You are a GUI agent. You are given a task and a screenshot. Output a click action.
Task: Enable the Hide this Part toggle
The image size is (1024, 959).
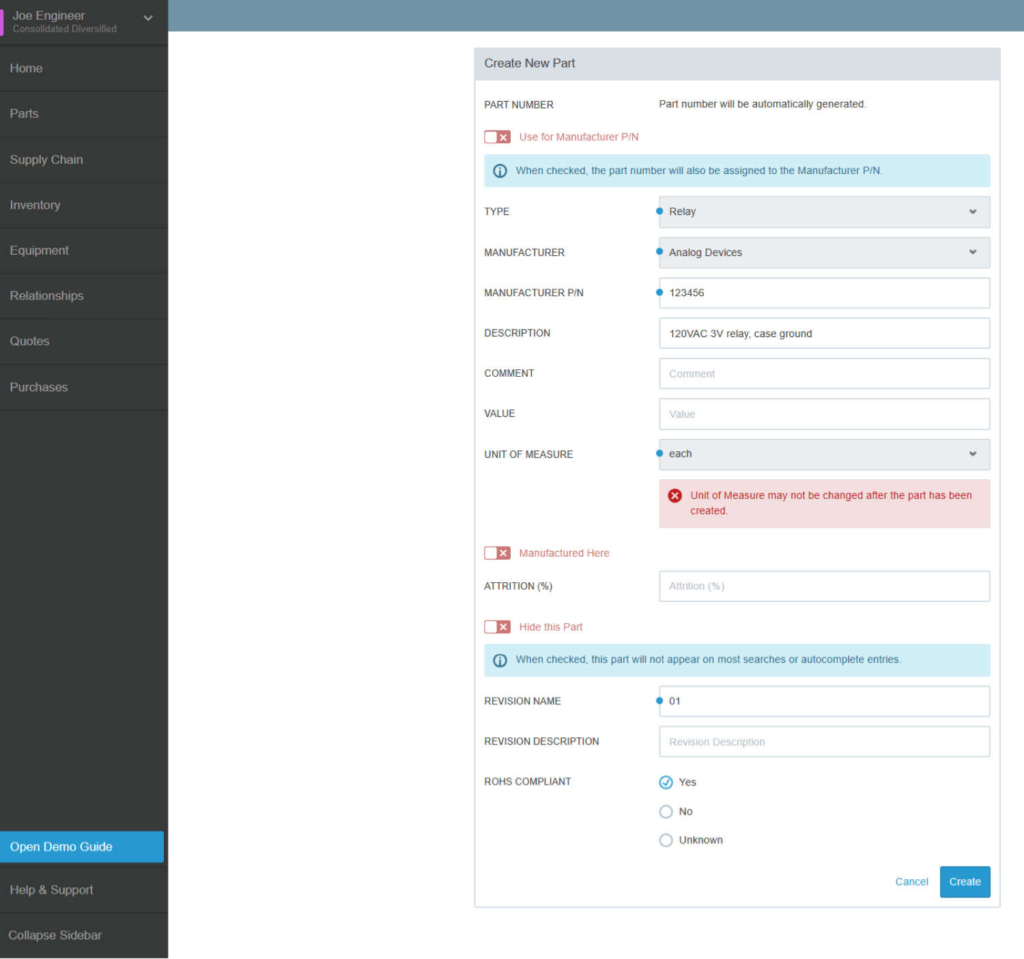click(497, 626)
